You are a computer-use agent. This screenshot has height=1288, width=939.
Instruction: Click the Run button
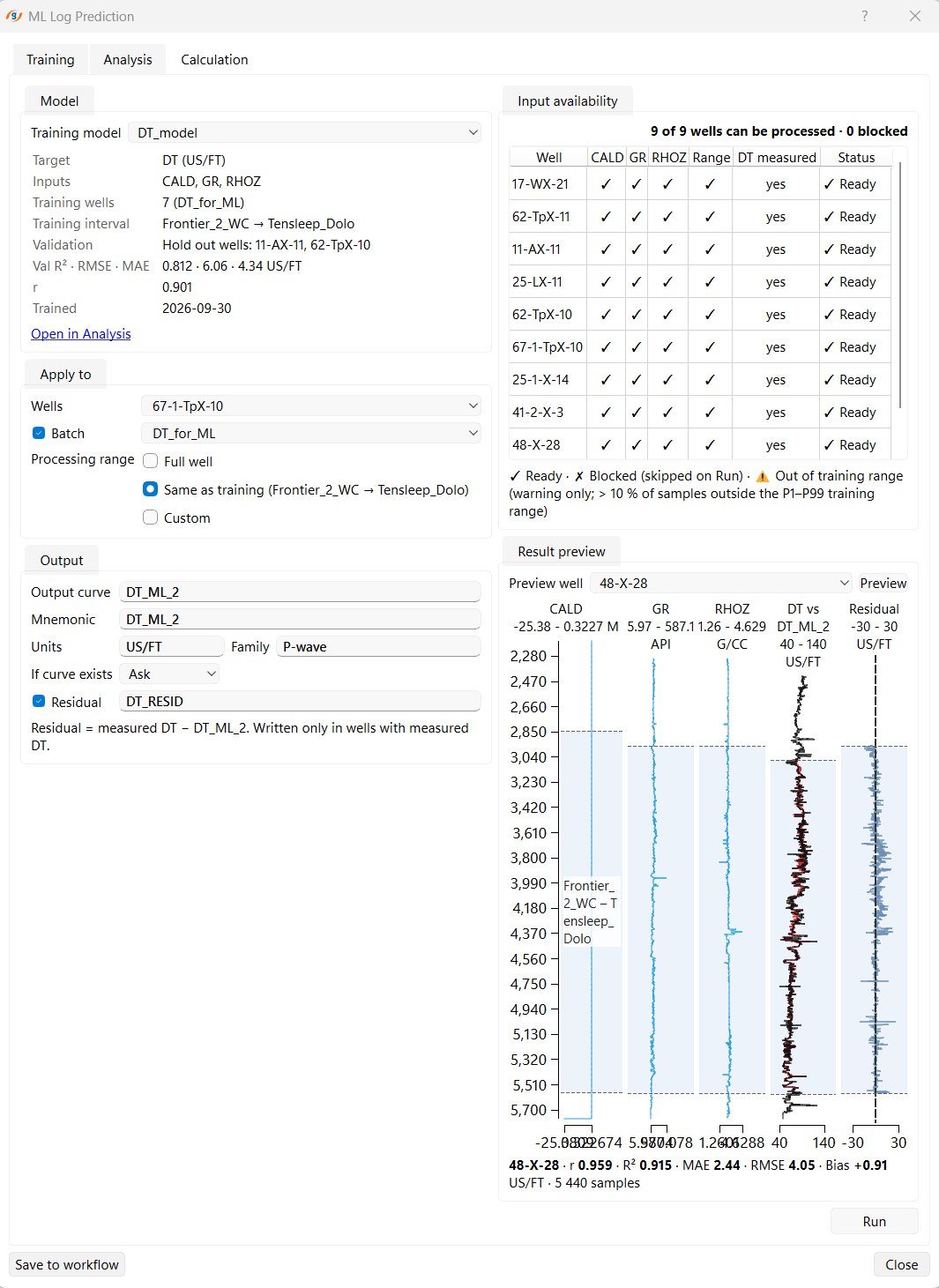[875, 1221]
